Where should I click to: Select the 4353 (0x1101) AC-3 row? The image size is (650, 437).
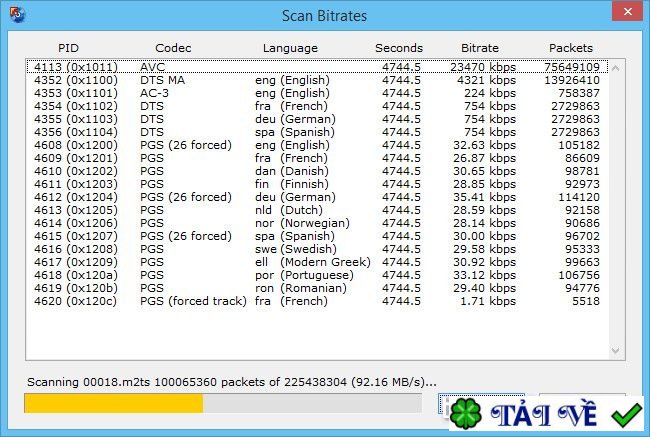[317, 93]
